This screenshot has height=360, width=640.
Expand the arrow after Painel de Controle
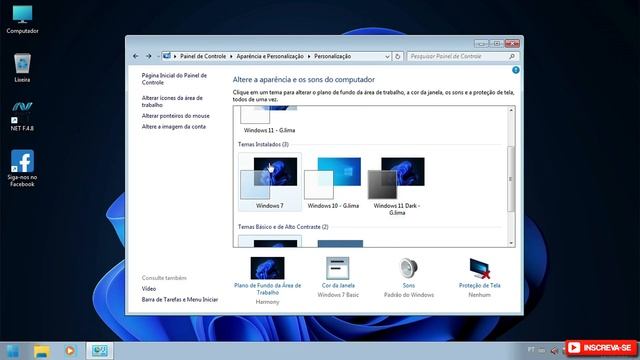coord(231,56)
